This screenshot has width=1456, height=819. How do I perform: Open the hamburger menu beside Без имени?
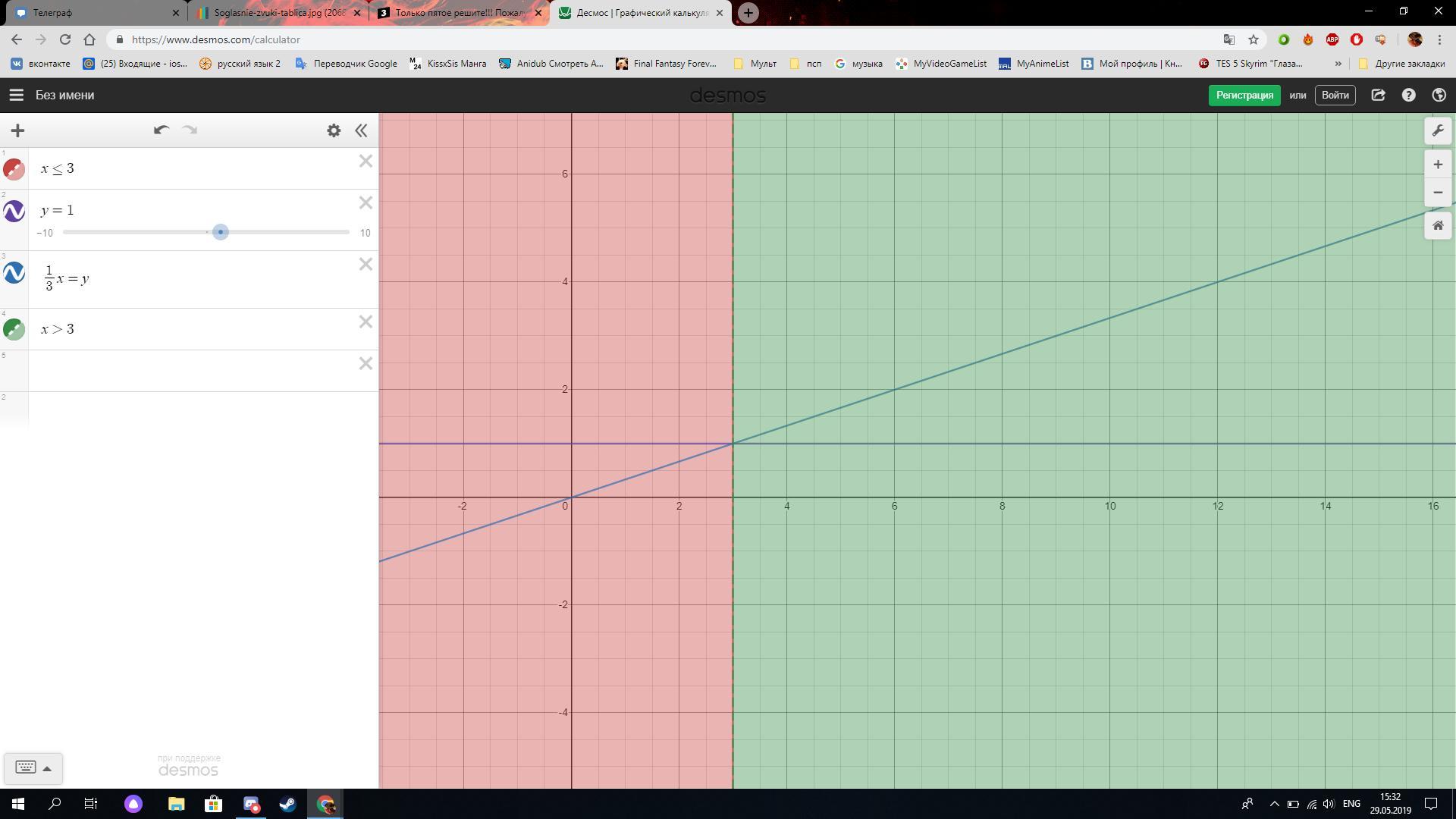[16, 95]
